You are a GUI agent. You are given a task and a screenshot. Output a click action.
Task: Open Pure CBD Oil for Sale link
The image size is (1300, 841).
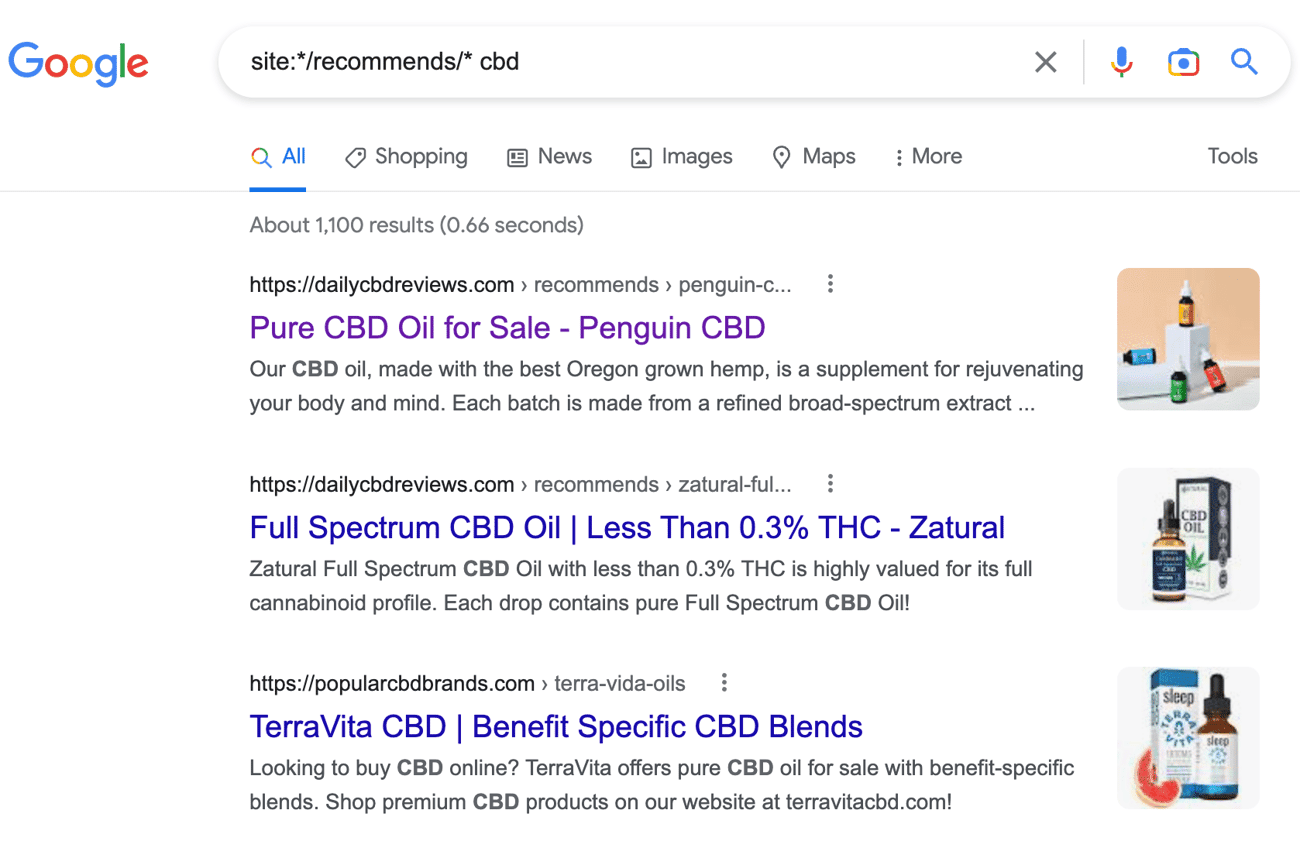coord(507,328)
